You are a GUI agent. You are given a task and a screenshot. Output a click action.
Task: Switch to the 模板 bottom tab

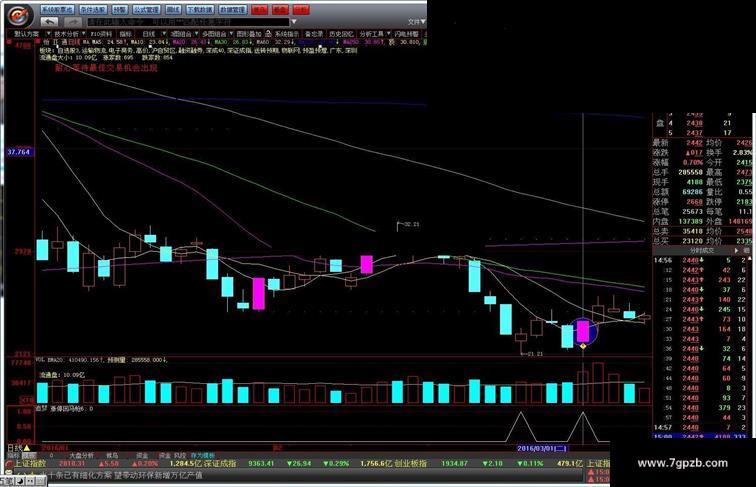29,455
